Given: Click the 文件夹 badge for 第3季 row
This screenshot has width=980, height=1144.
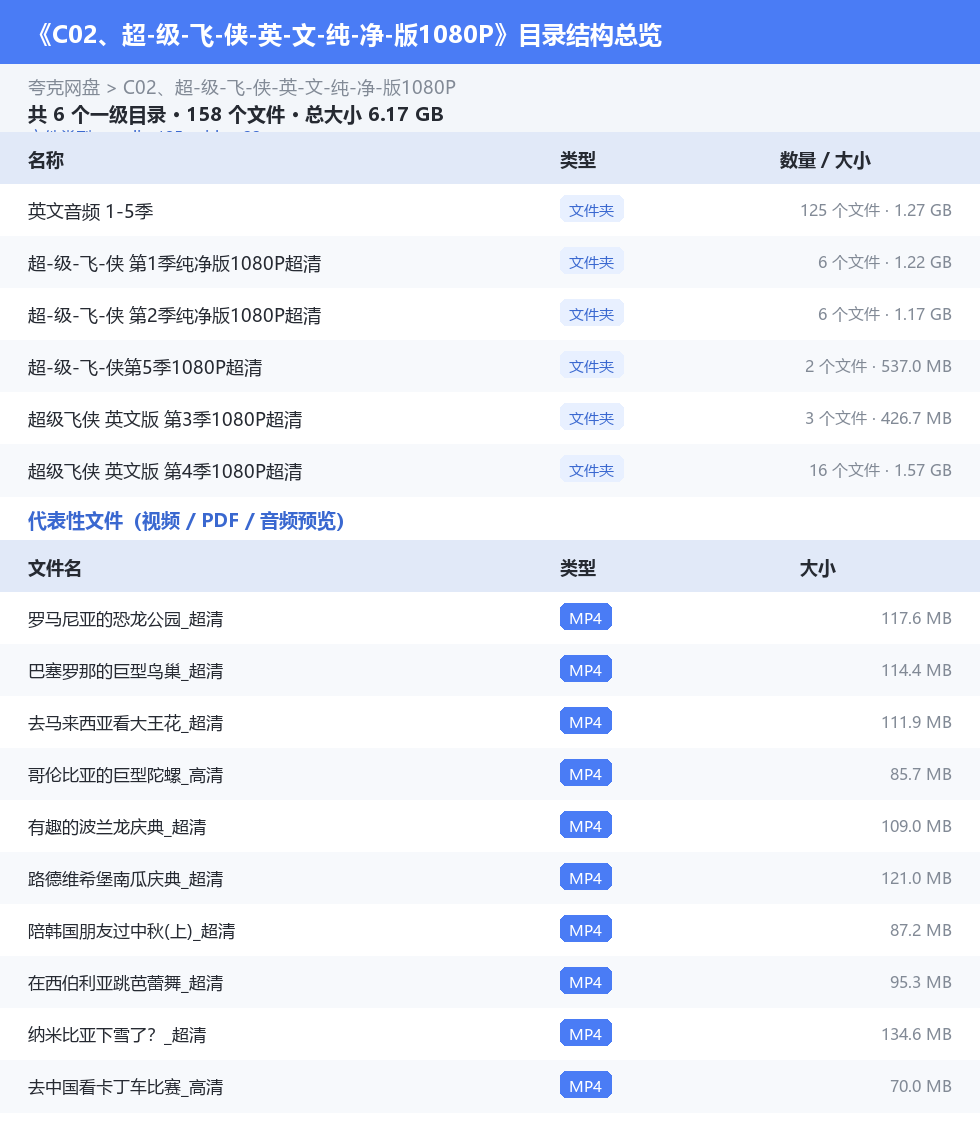Looking at the screenshot, I should pyautogui.click(x=591, y=418).
